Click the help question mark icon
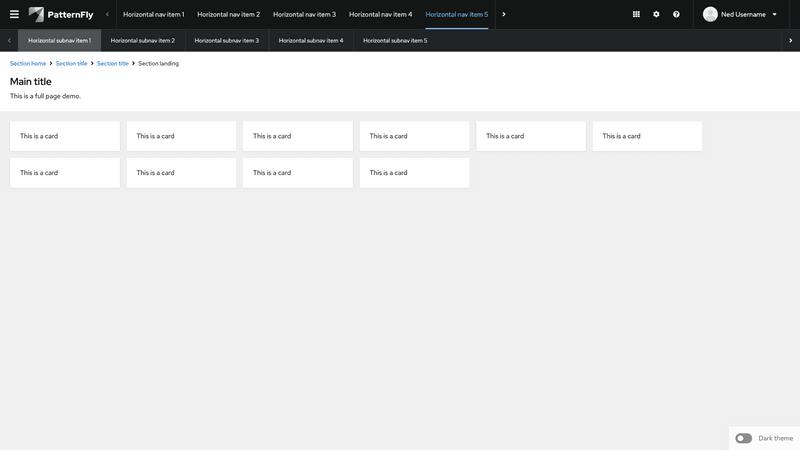 click(676, 14)
